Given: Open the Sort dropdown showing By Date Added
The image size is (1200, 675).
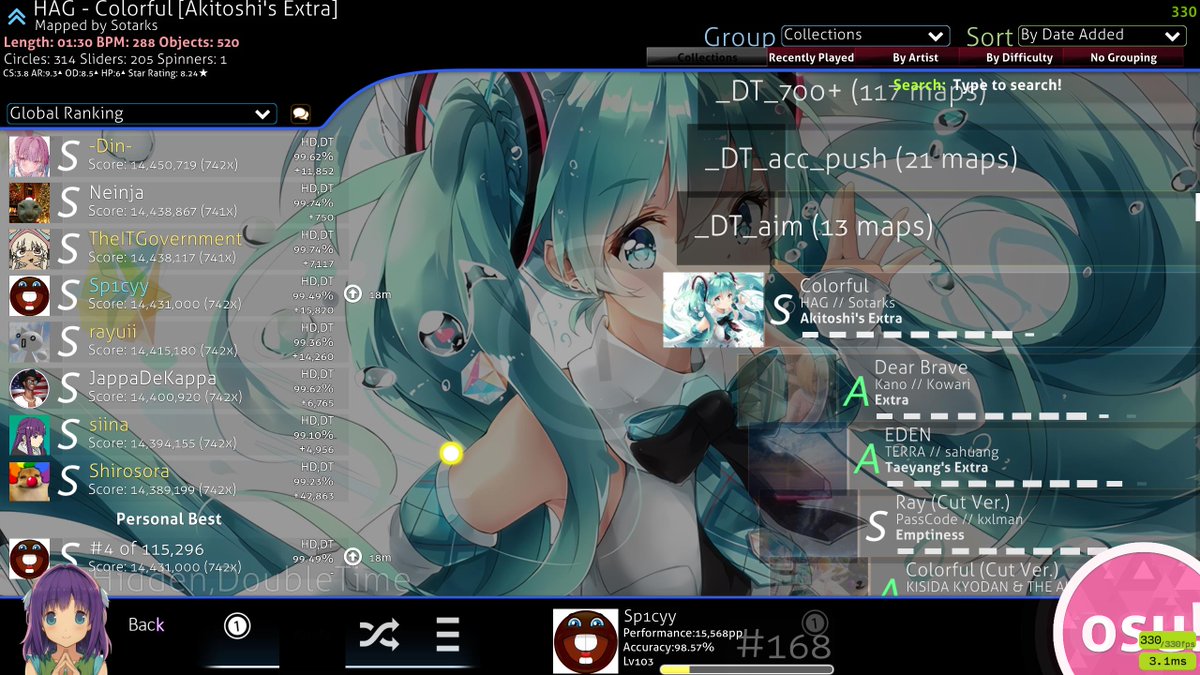Looking at the screenshot, I should (x=1102, y=36).
